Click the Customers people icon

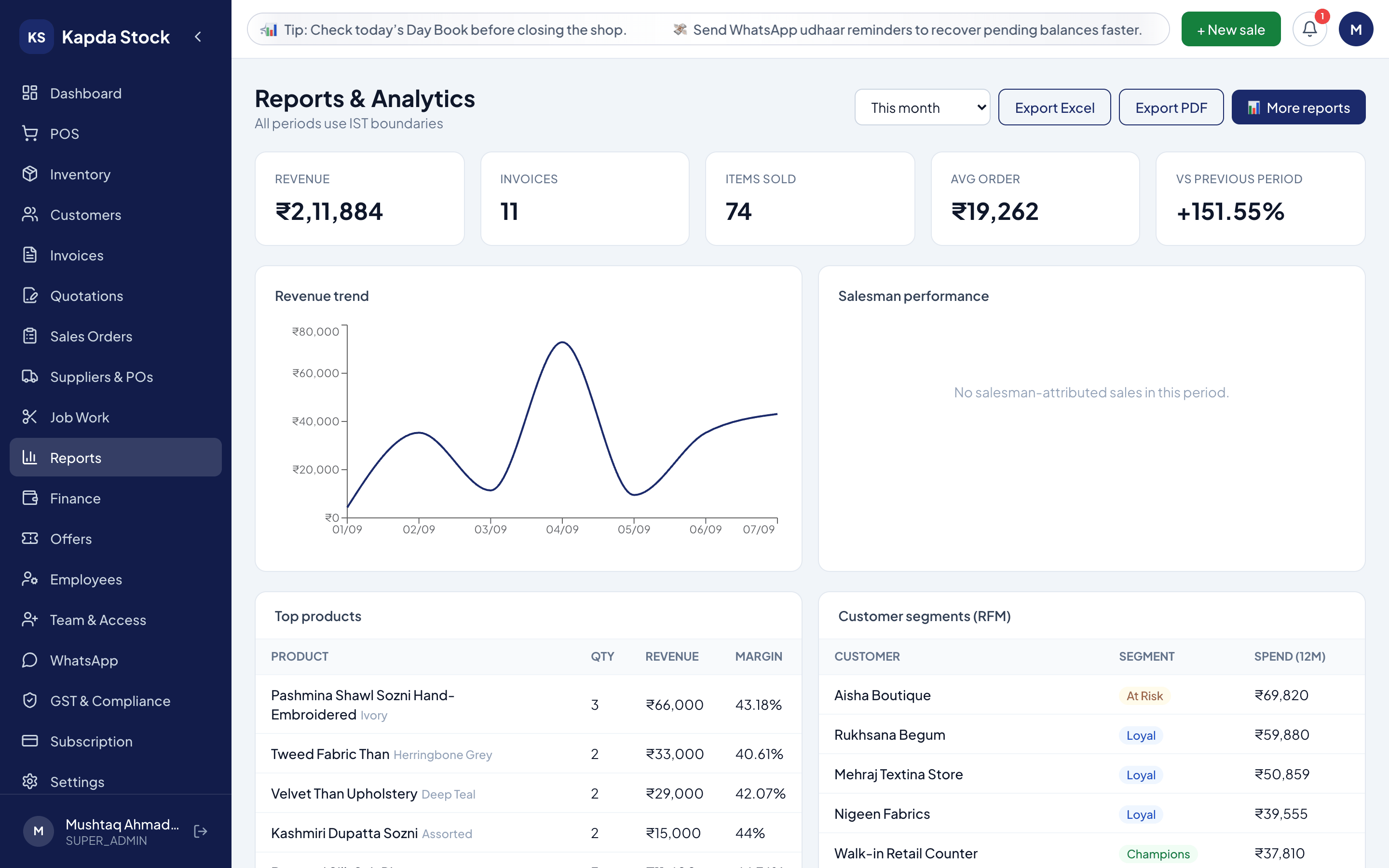tap(30, 215)
